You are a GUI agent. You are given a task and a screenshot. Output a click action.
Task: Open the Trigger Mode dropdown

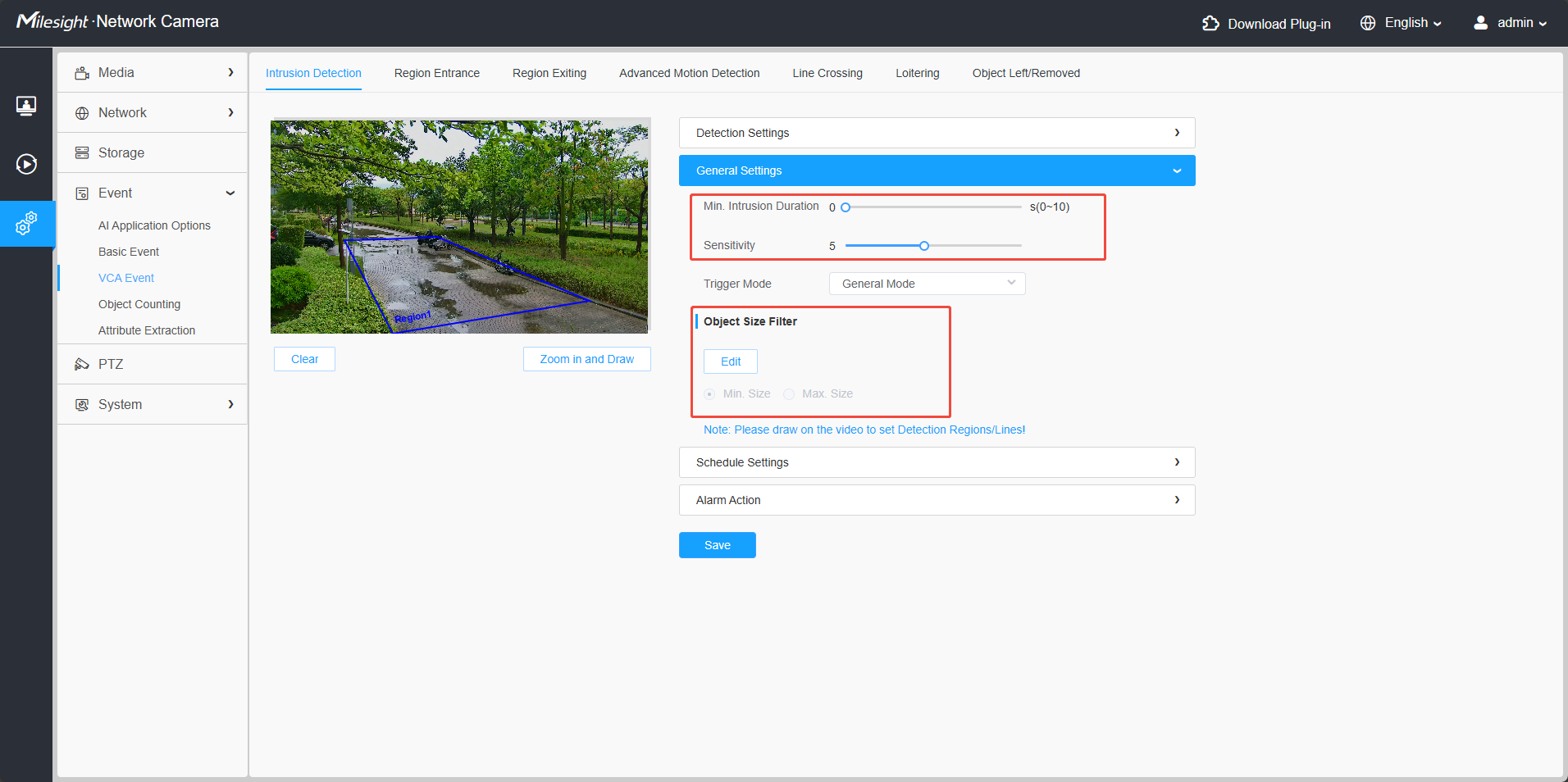tap(928, 284)
